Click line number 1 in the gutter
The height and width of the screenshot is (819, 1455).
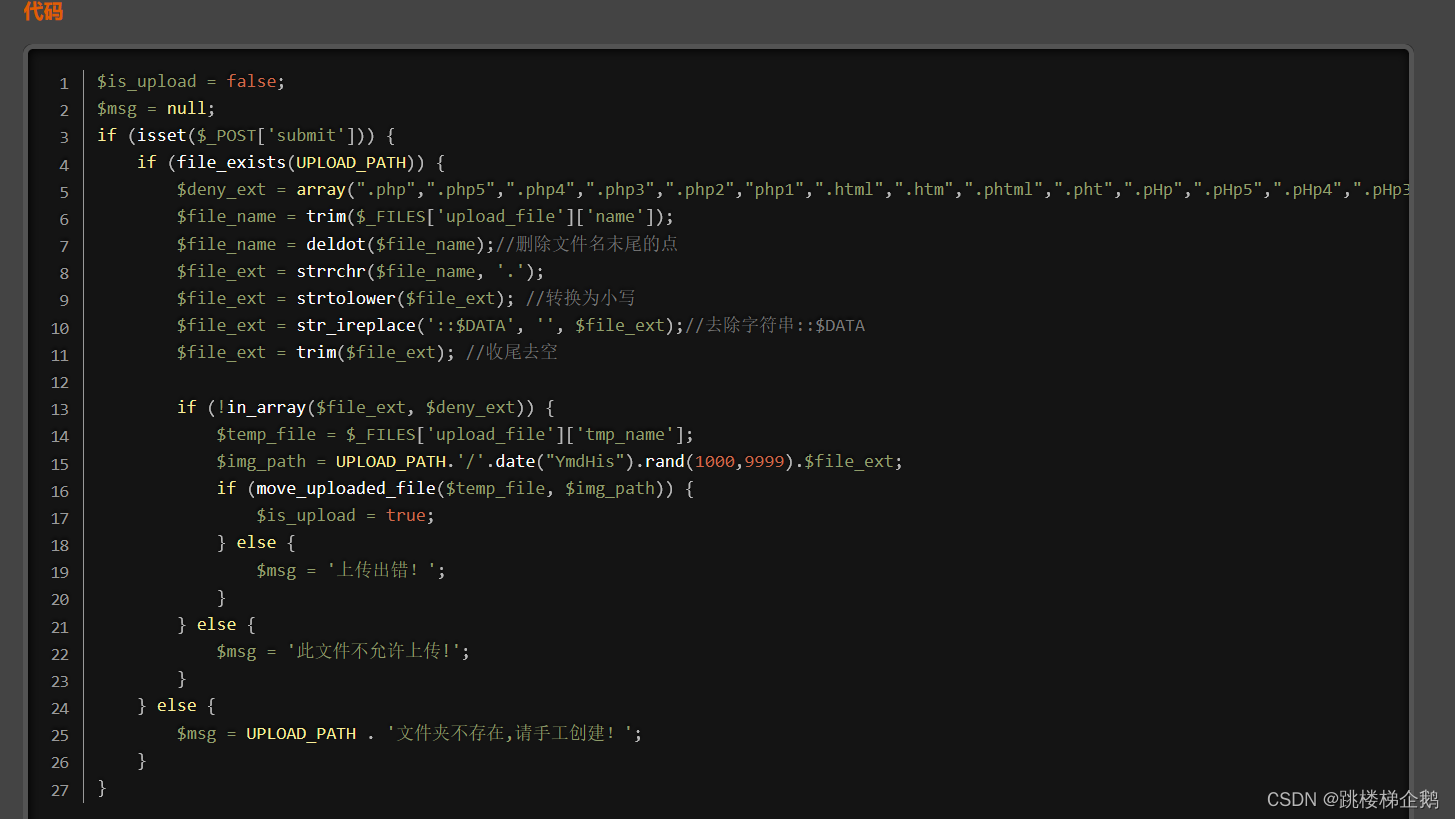[x=64, y=83]
